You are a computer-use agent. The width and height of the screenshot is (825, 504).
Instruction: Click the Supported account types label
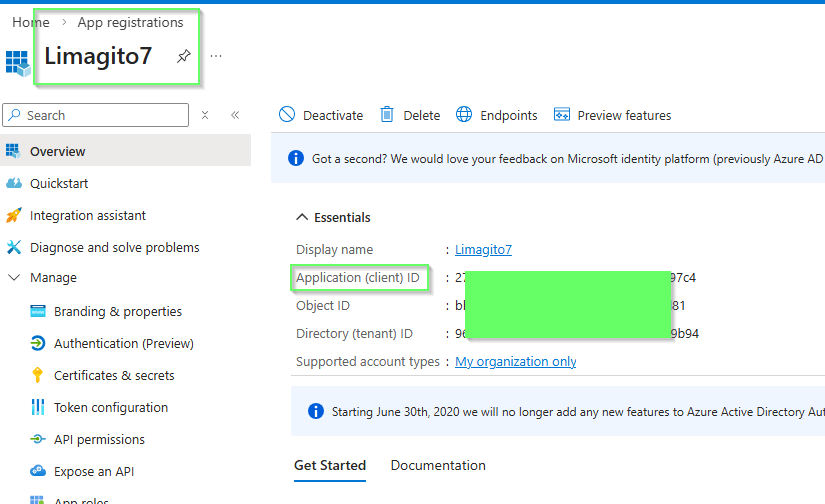tap(368, 361)
